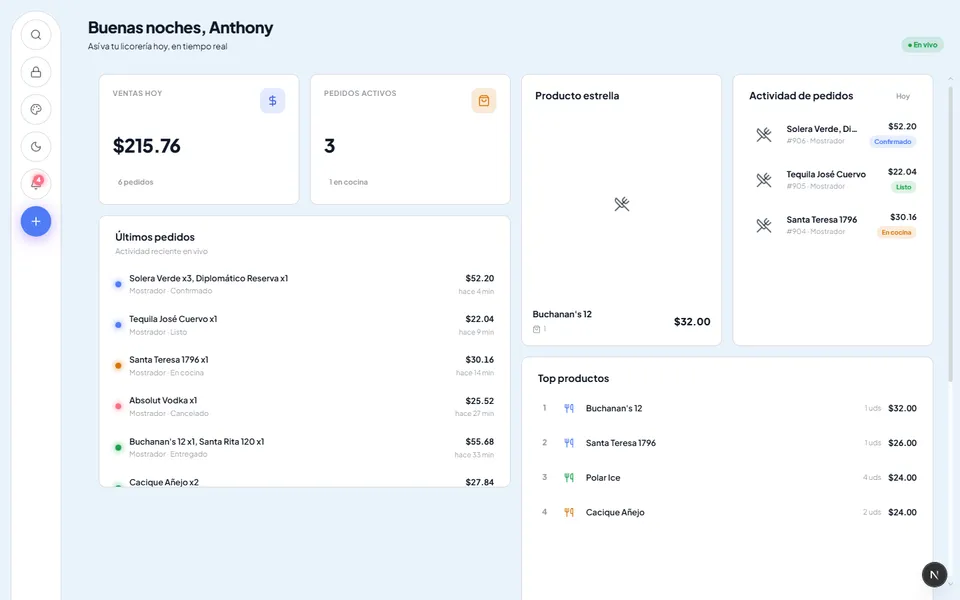The height and width of the screenshot is (600, 960).
Task: Click the utensils icon beside Tequila José Cuervo activity
Action: (763, 180)
